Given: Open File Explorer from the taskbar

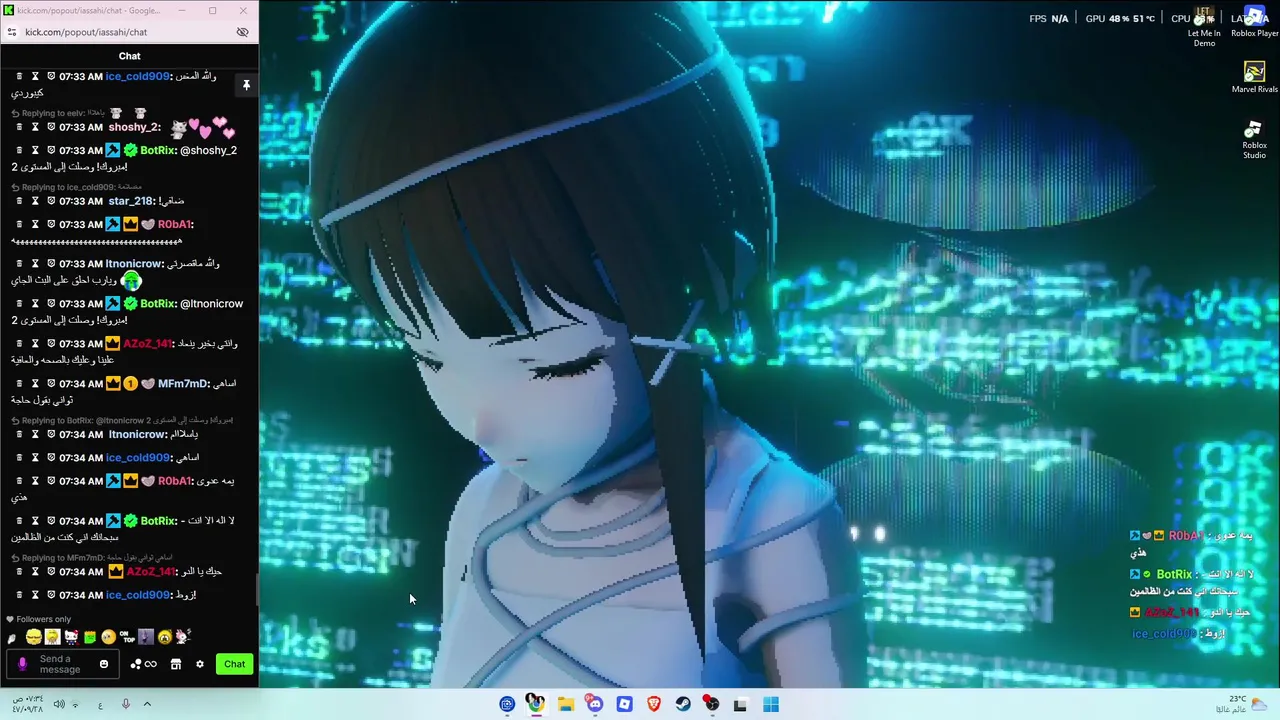Looking at the screenshot, I should [565, 704].
